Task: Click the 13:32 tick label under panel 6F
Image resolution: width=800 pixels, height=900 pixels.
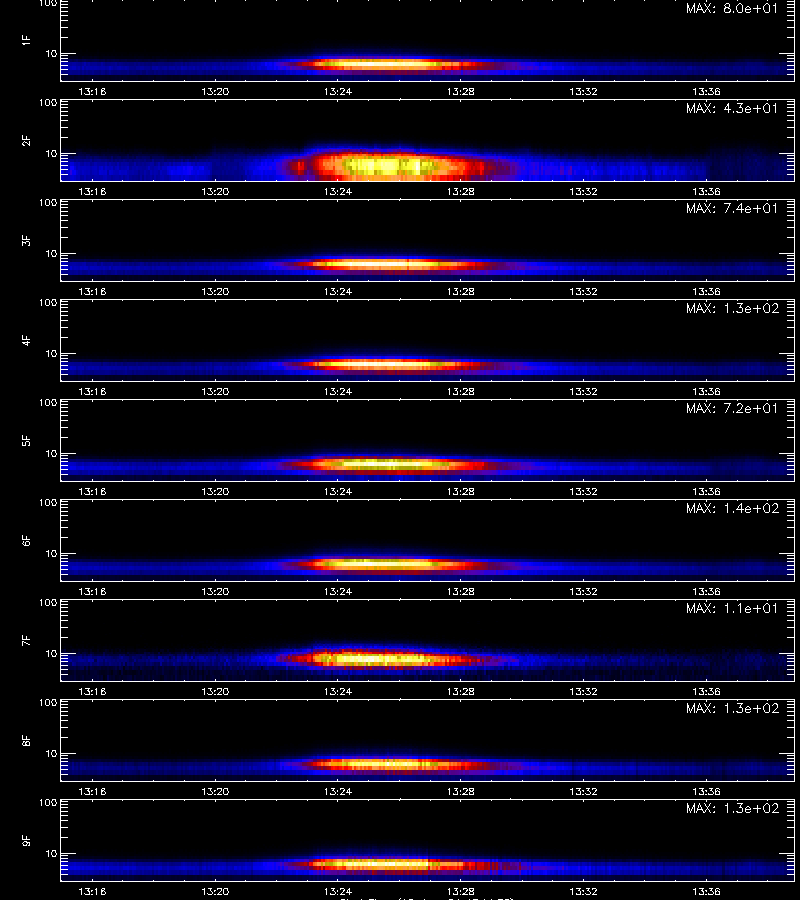Action: (584, 591)
